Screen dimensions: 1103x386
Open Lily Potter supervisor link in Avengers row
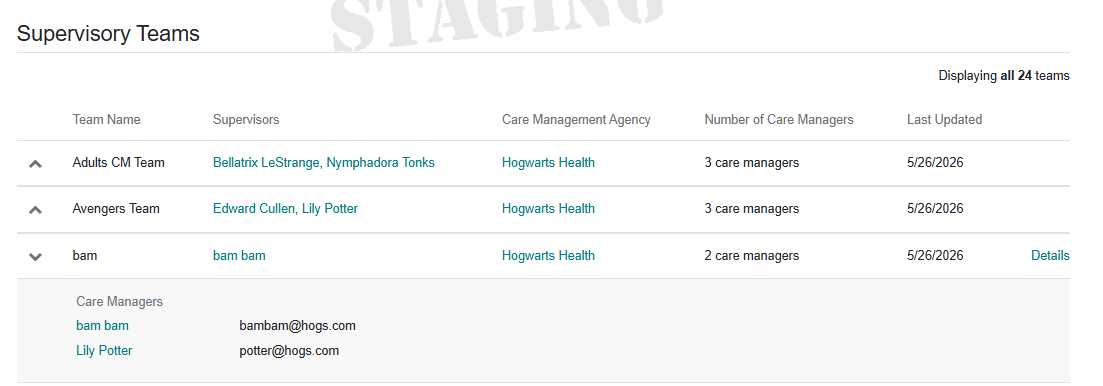(x=330, y=209)
